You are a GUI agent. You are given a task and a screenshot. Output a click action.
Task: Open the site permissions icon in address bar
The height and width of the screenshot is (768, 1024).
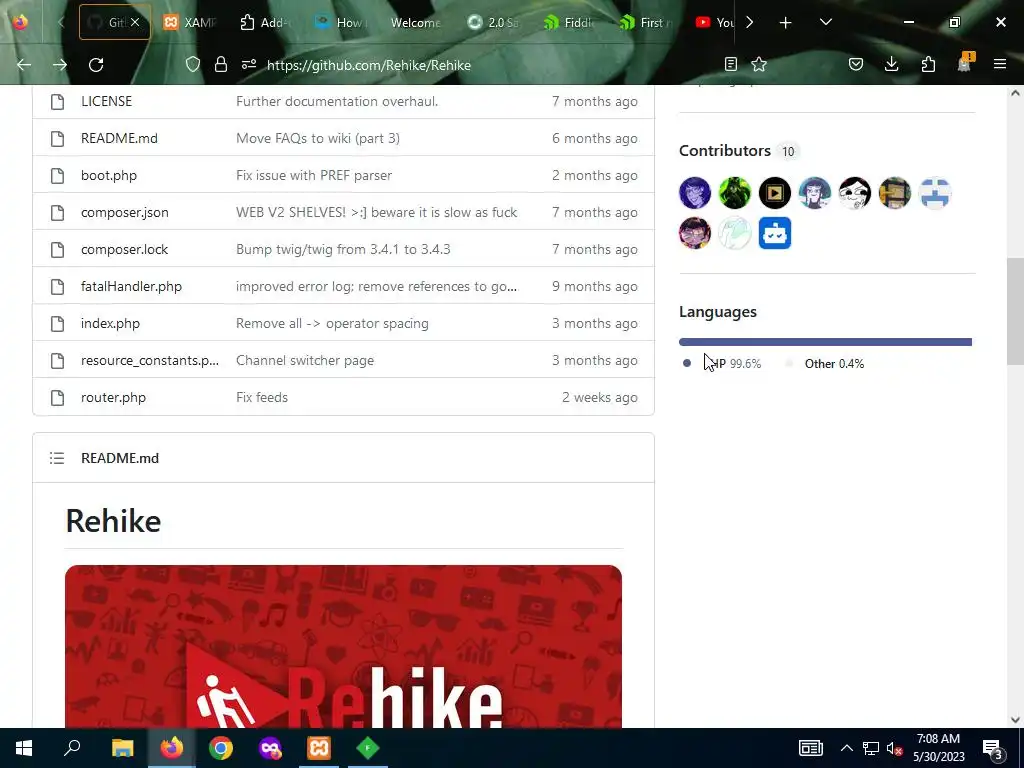[x=249, y=65]
